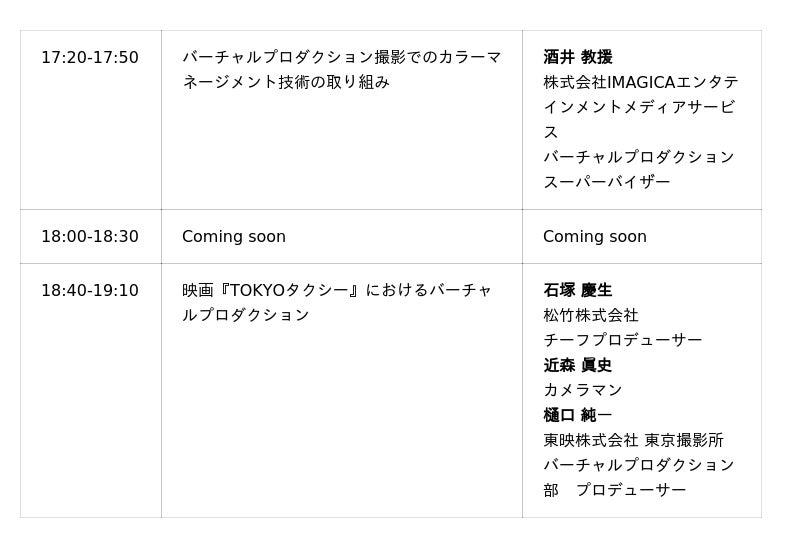Click the 部 プロデューサー text line
Viewport: 800px width, 548px height.
[x=615, y=491]
